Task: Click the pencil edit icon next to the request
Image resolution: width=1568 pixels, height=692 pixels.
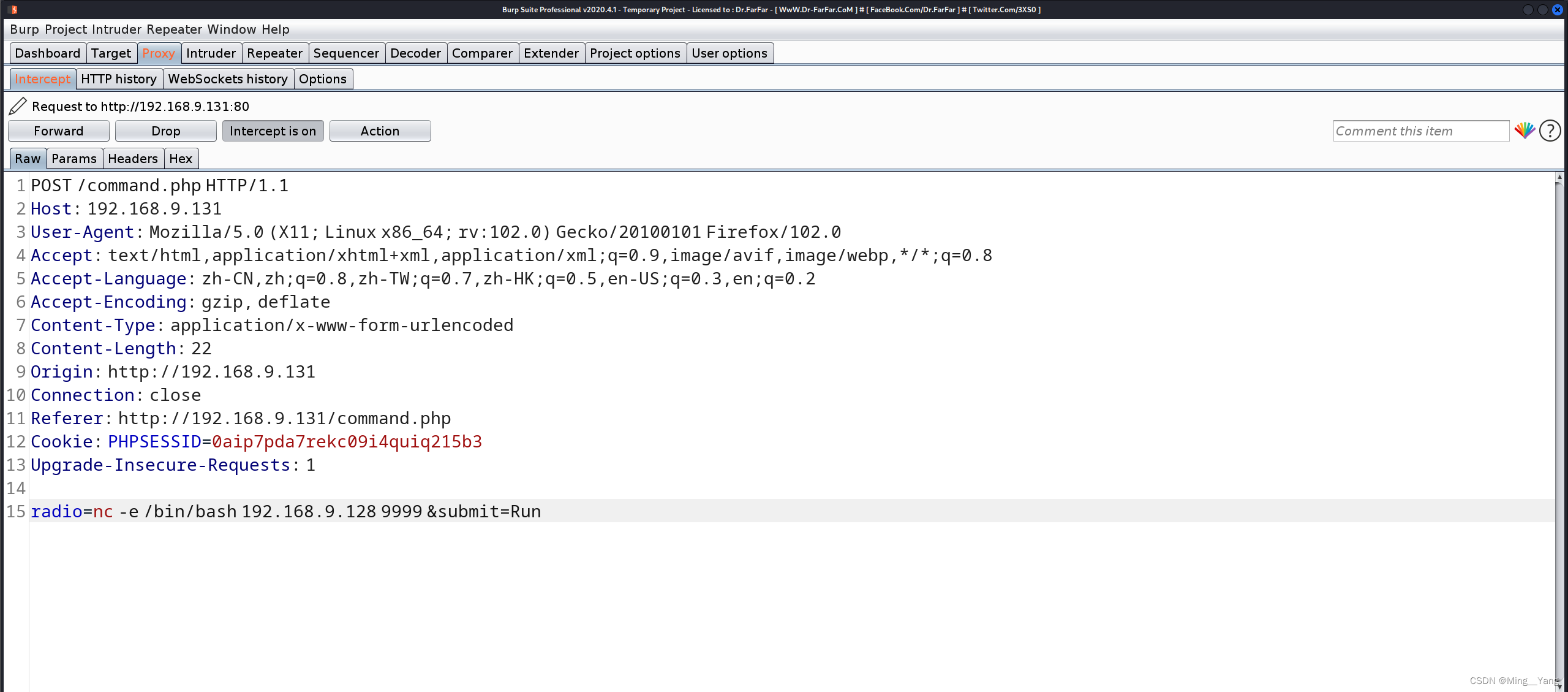Action: (17, 106)
